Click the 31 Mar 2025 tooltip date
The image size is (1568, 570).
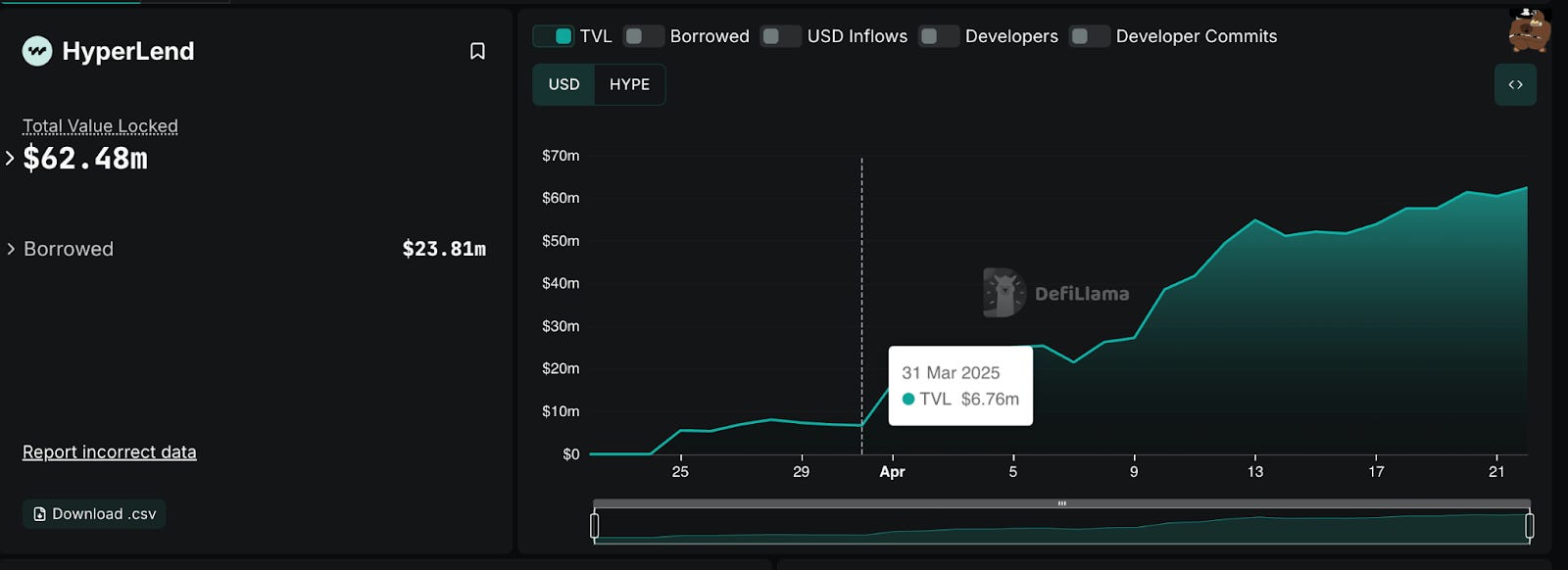click(951, 373)
